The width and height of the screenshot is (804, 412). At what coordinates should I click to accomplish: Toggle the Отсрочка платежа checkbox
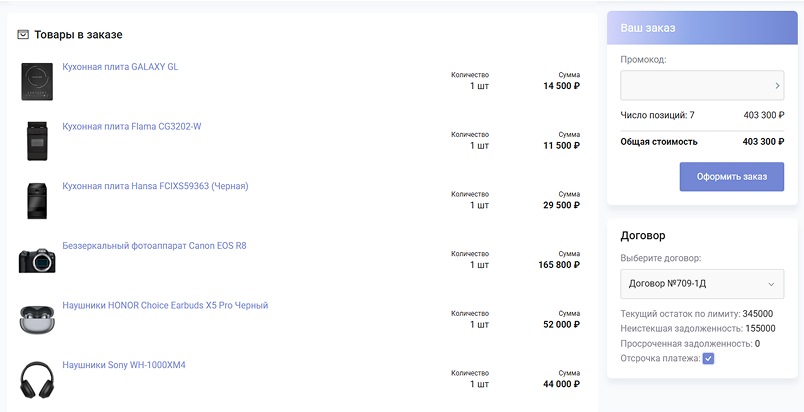[x=708, y=359]
